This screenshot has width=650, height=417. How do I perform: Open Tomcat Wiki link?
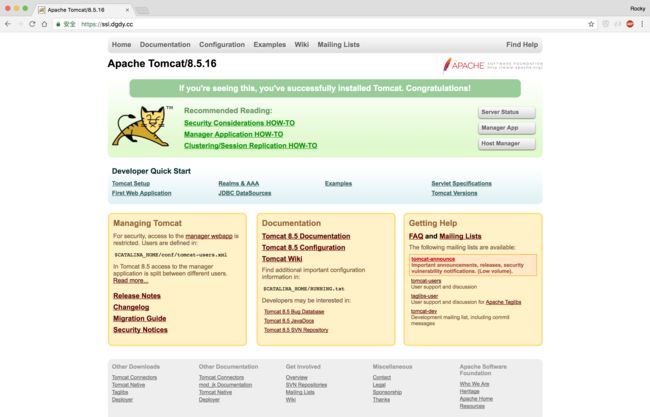click(282, 259)
